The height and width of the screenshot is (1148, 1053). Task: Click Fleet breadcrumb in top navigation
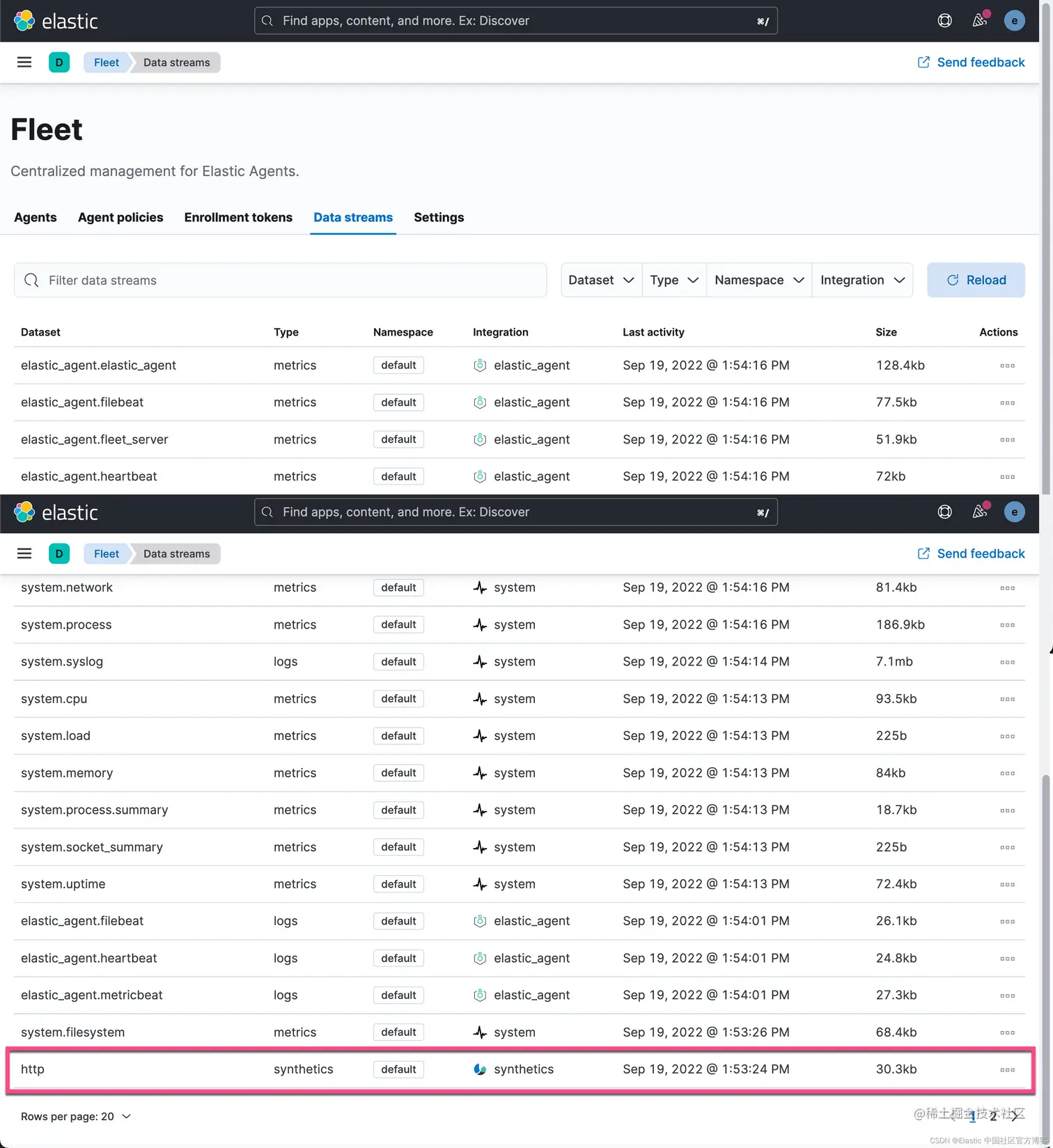click(x=107, y=63)
